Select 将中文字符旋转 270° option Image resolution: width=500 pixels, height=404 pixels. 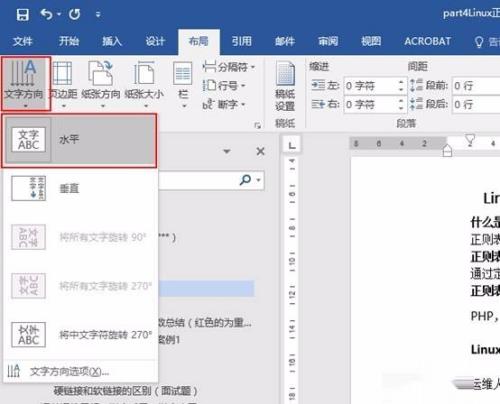click(80, 335)
